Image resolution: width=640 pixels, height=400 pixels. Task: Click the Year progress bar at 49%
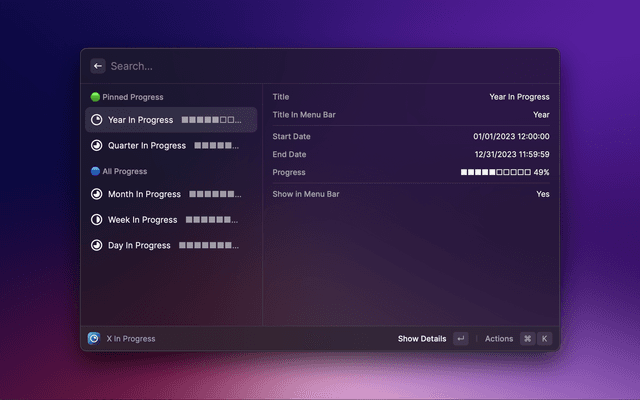[495, 172]
